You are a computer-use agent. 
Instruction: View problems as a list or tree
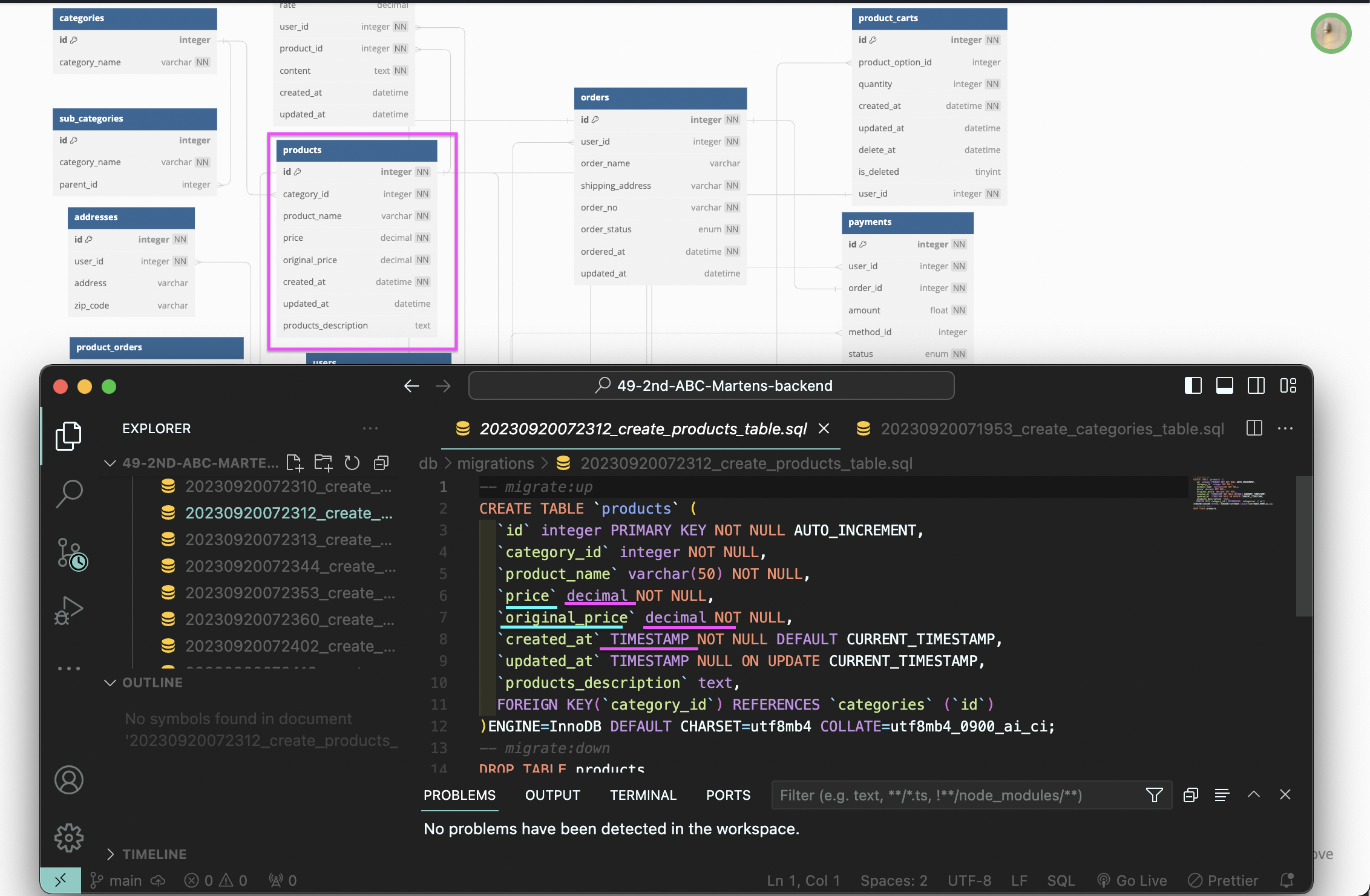point(1222,795)
